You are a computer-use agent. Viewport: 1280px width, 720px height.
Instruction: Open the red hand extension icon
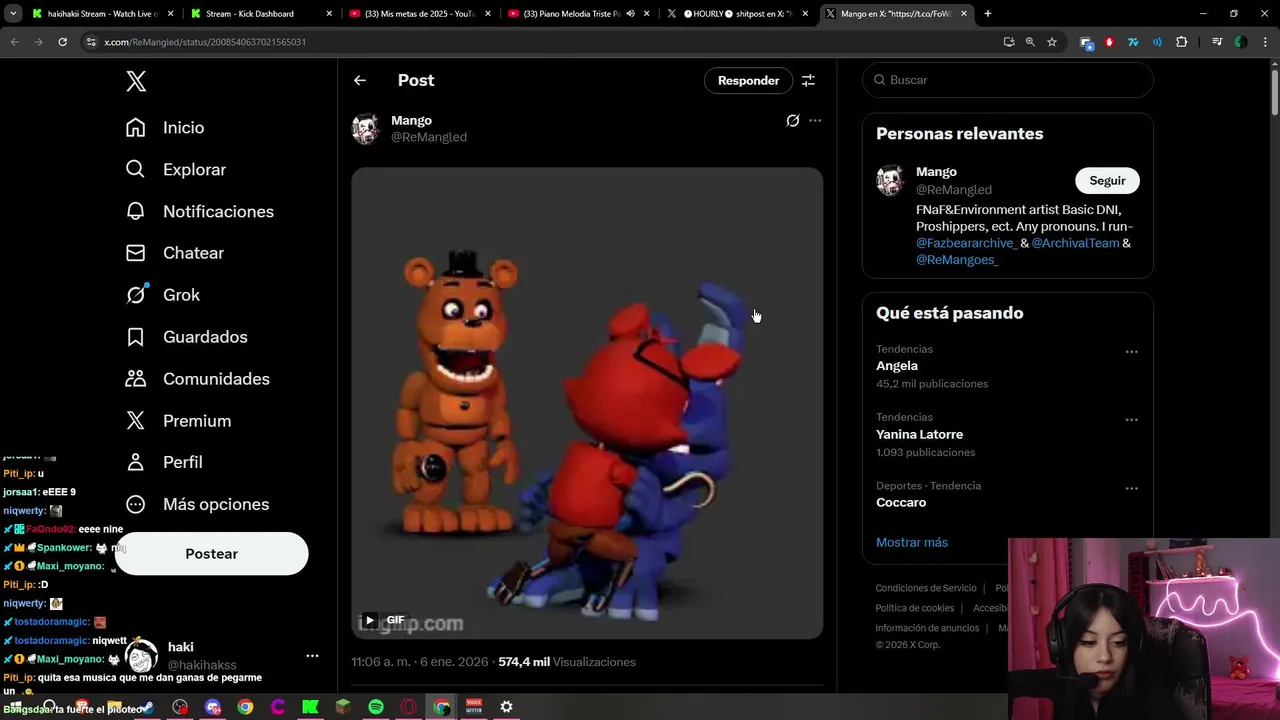[1109, 42]
